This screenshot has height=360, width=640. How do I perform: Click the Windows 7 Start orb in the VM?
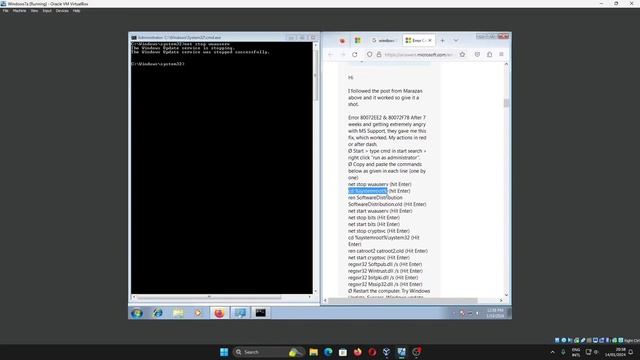coord(137,313)
